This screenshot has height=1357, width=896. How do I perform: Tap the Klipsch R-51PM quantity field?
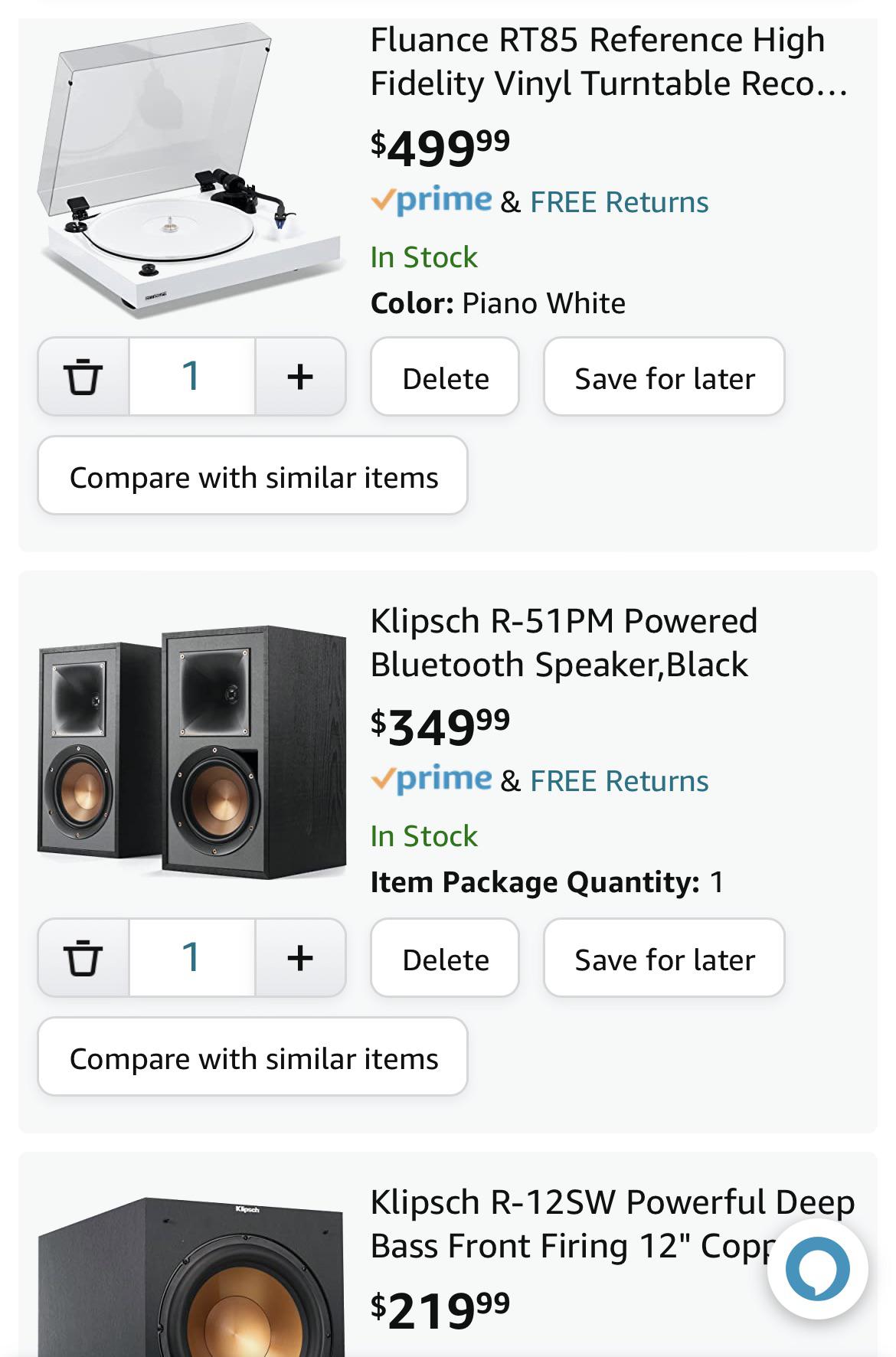click(191, 958)
